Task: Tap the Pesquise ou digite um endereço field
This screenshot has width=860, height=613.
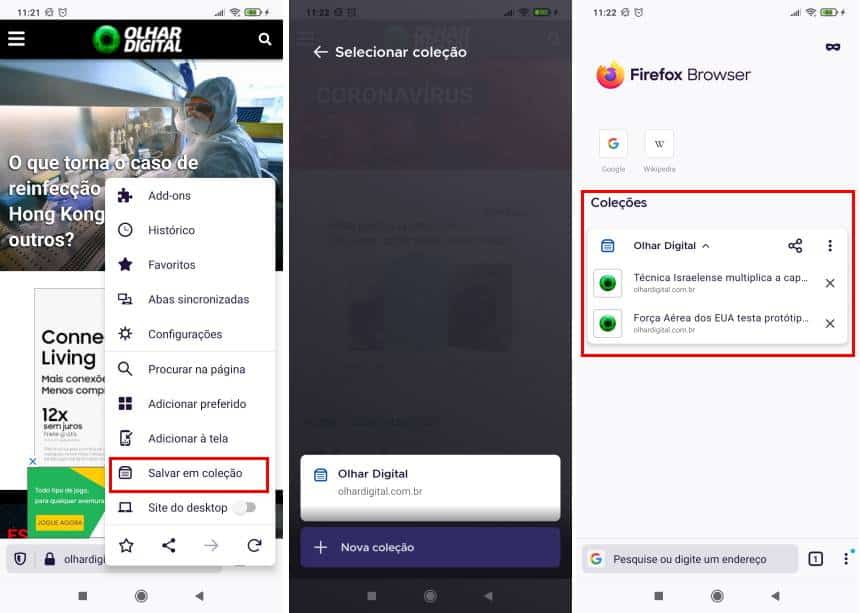Action: coord(689,559)
